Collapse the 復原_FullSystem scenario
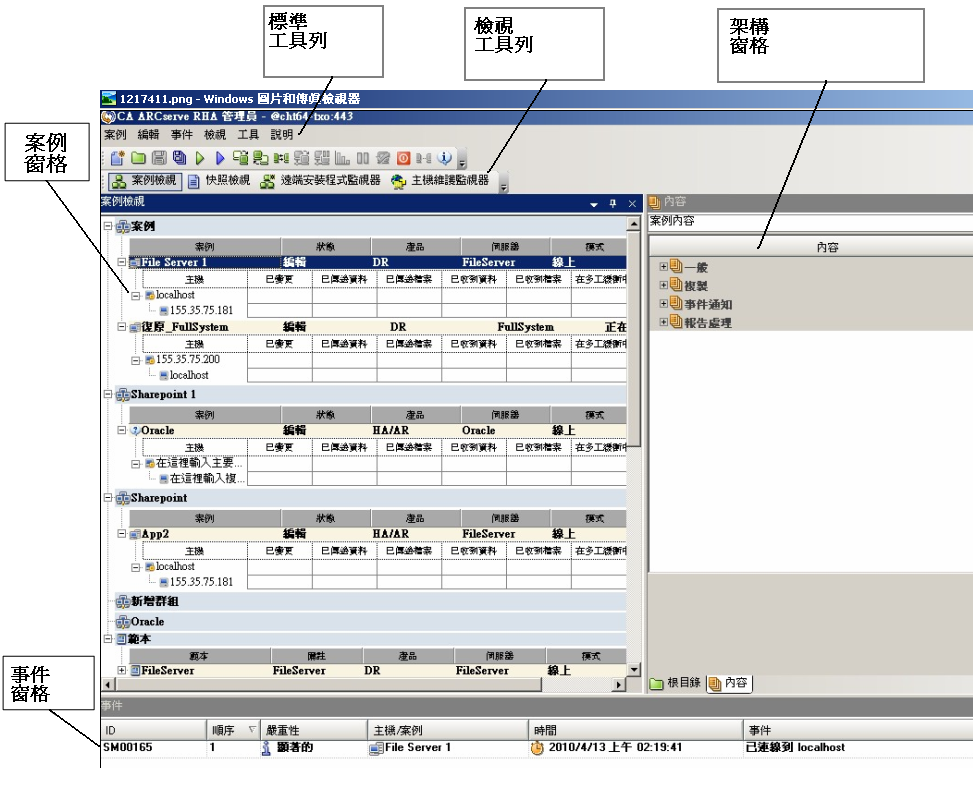 (122, 327)
